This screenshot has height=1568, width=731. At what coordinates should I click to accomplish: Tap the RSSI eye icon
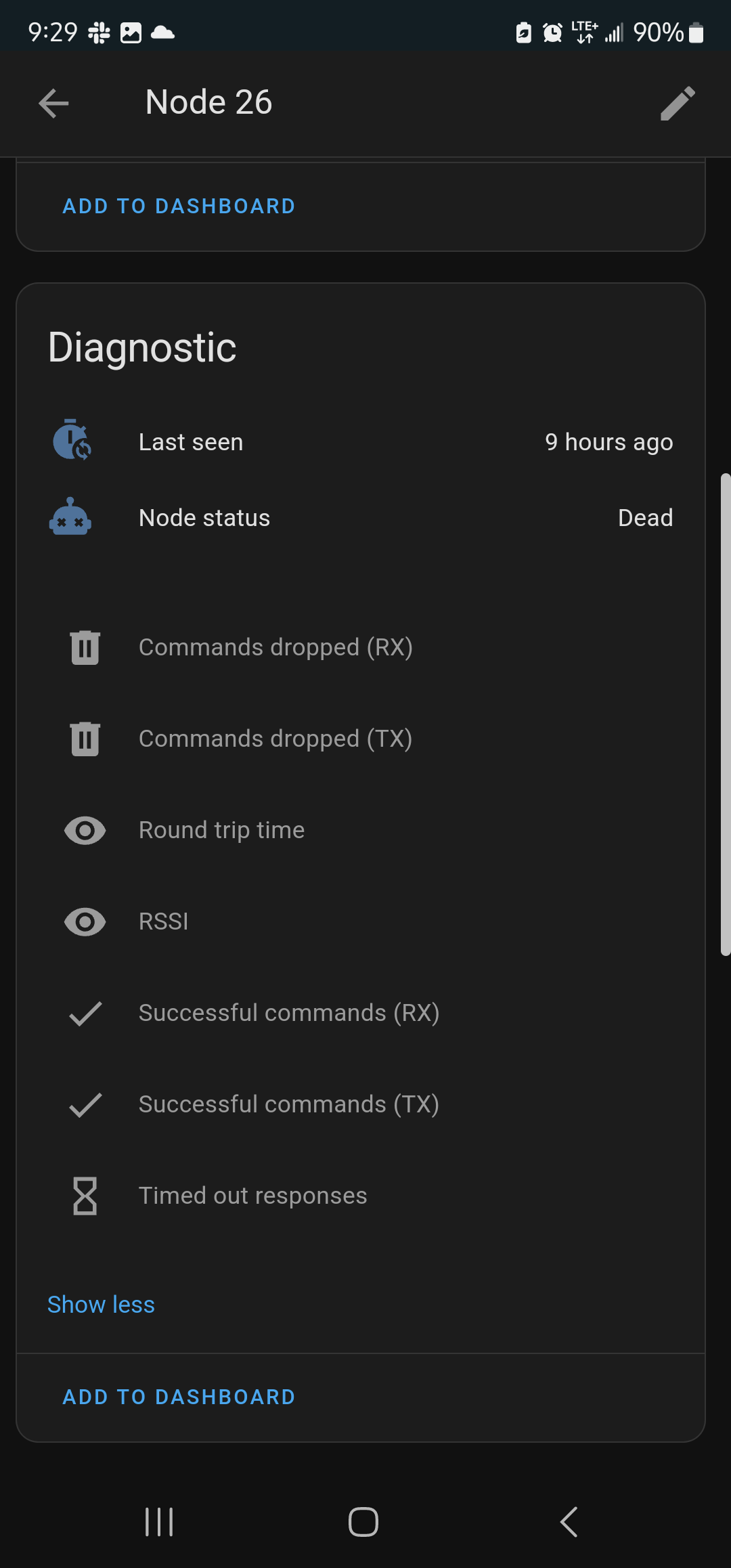coord(85,922)
